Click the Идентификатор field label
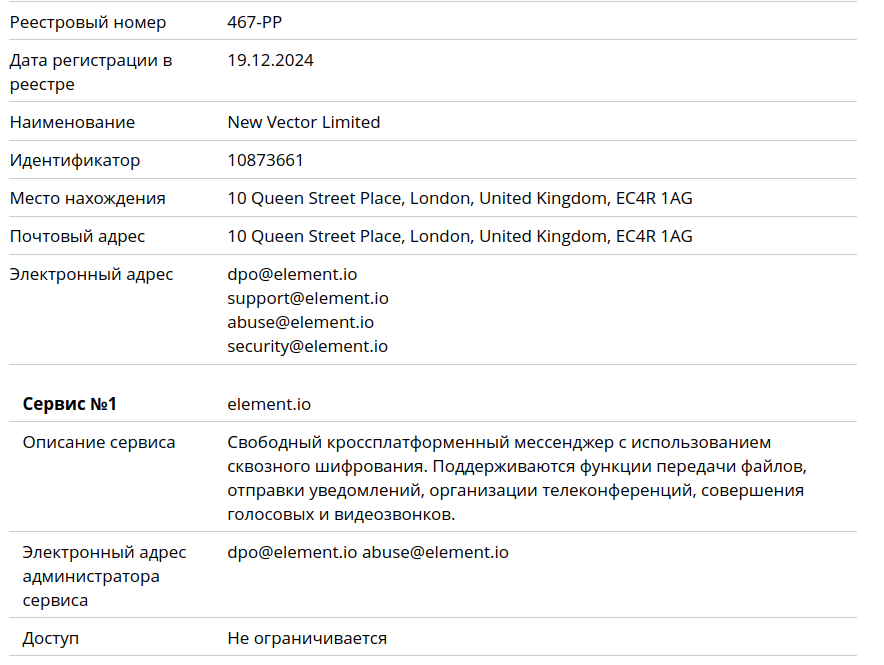Screen dimensions: 884x665 (x=75, y=160)
